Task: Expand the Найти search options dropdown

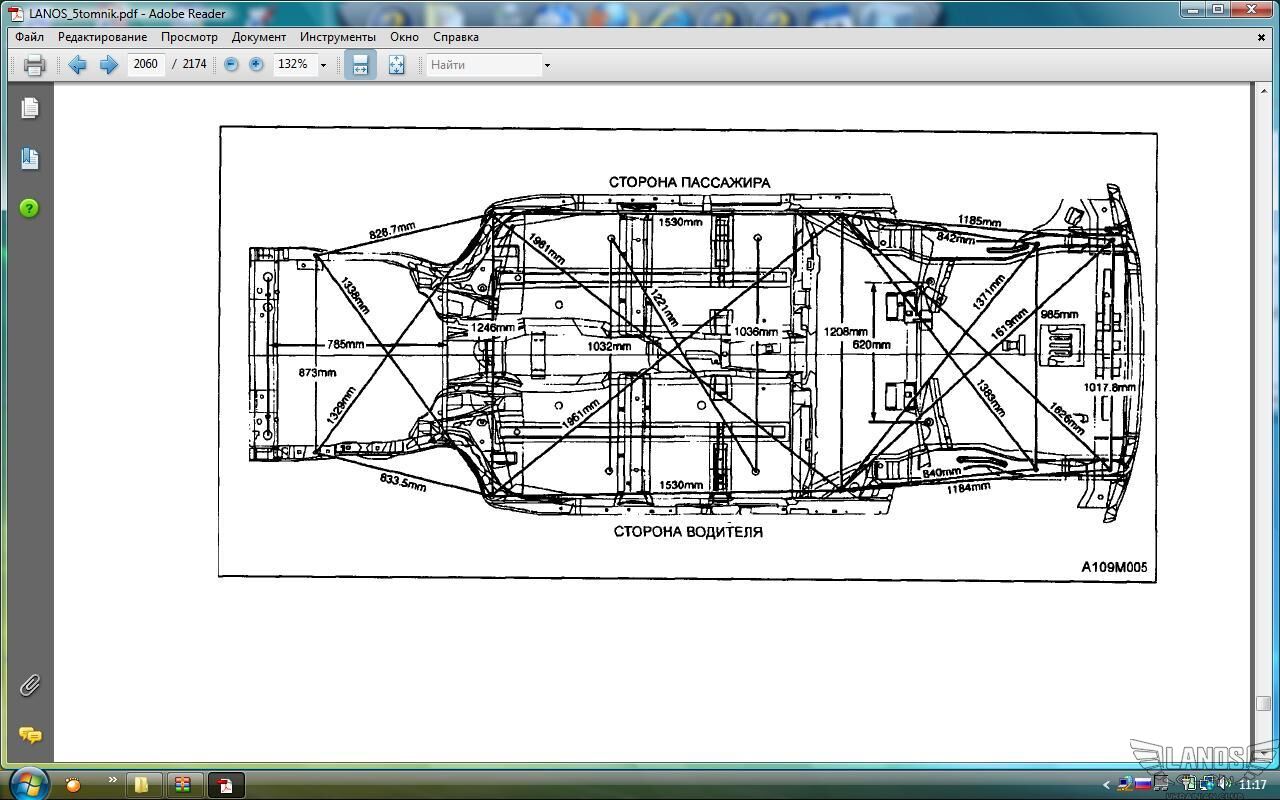Action: point(547,65)
